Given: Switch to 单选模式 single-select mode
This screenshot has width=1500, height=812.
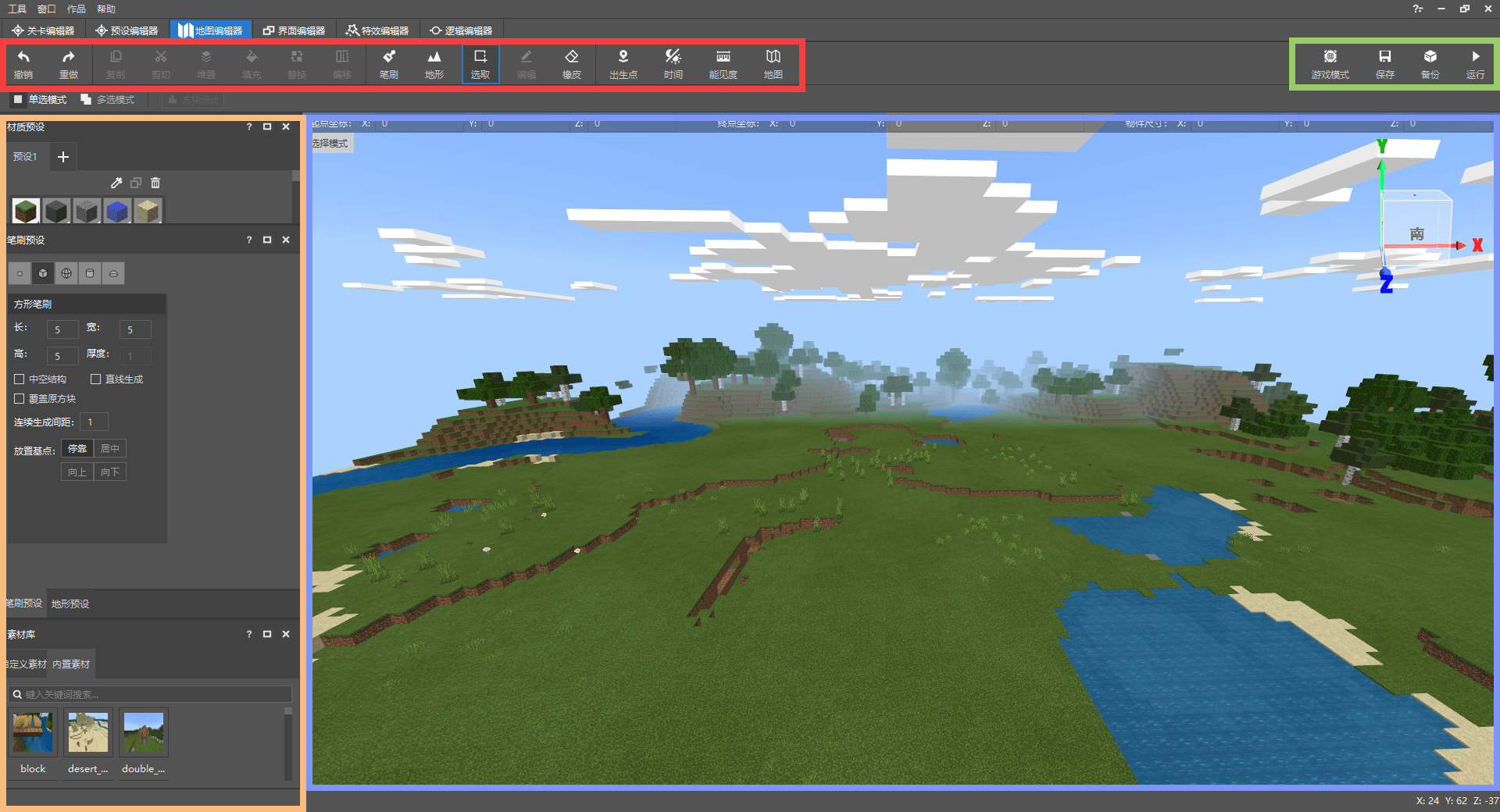Looking at the screenshot, I should (40, 100).
